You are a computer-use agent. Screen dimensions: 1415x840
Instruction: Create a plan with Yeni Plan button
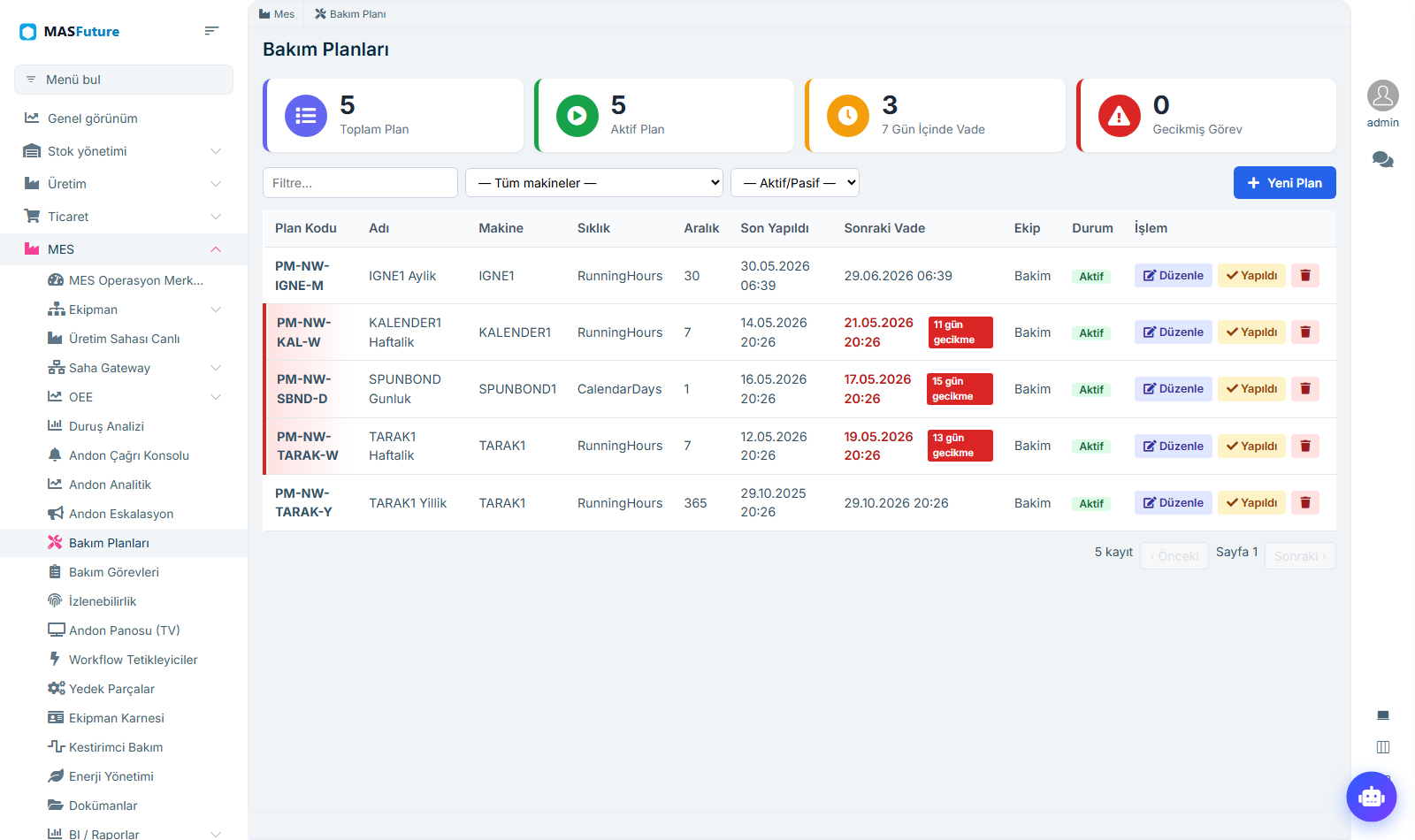click(x=1285, y=183)
